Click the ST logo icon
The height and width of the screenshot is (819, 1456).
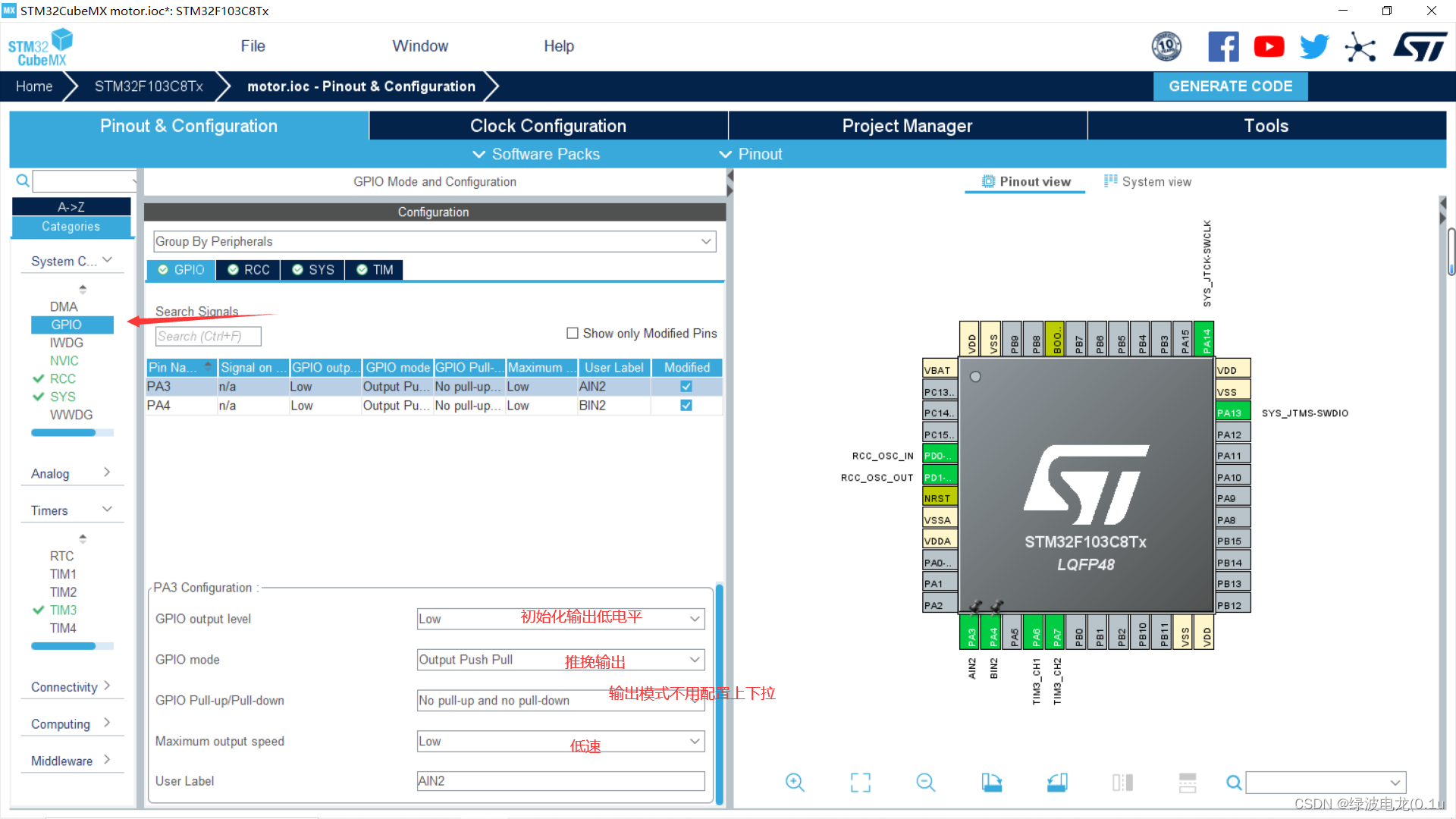(x=1420, y=47)
